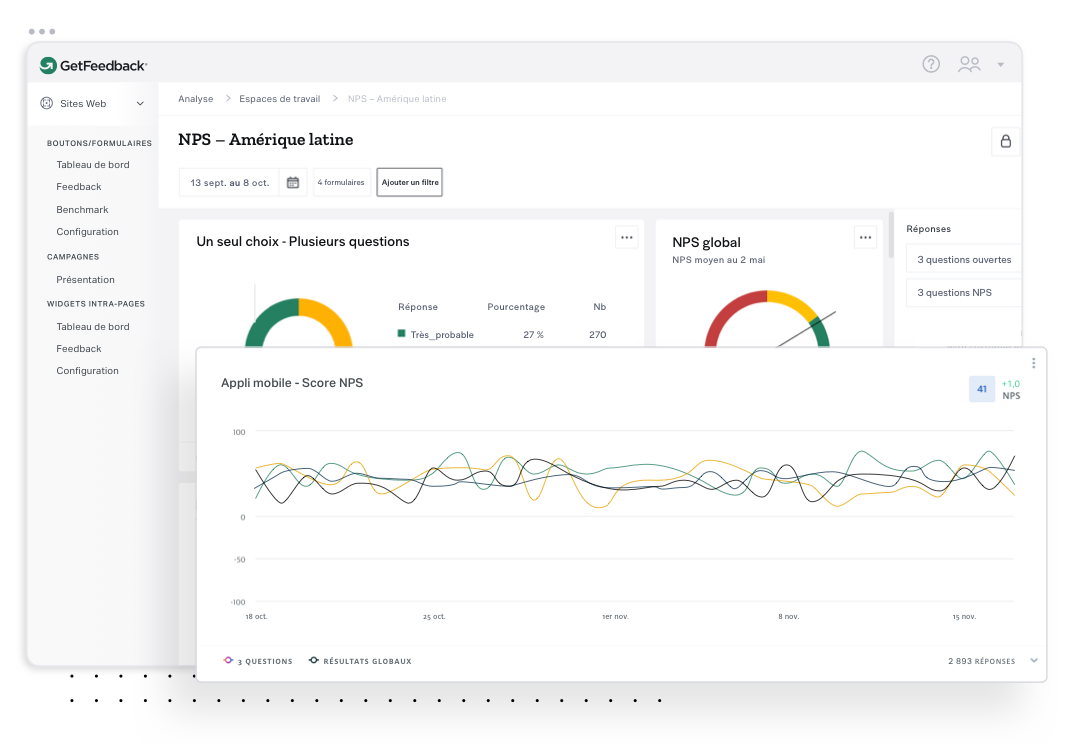The width and height of the screenshot is (1076, 744).
Task: Open three-dot menu on Un seul choix card
Action: point(627,237)
